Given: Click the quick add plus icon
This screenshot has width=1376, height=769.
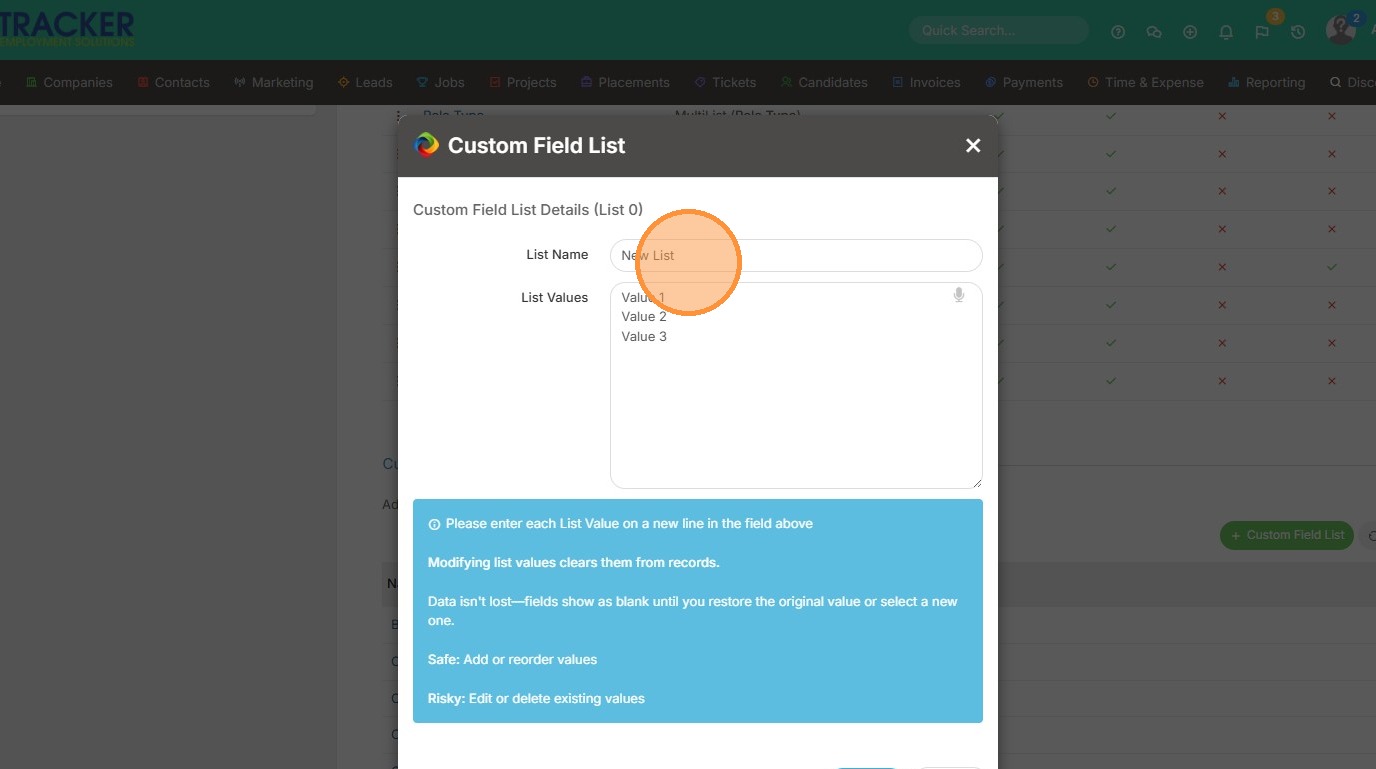Looking at the screenshot, I should pos(1190,32).
